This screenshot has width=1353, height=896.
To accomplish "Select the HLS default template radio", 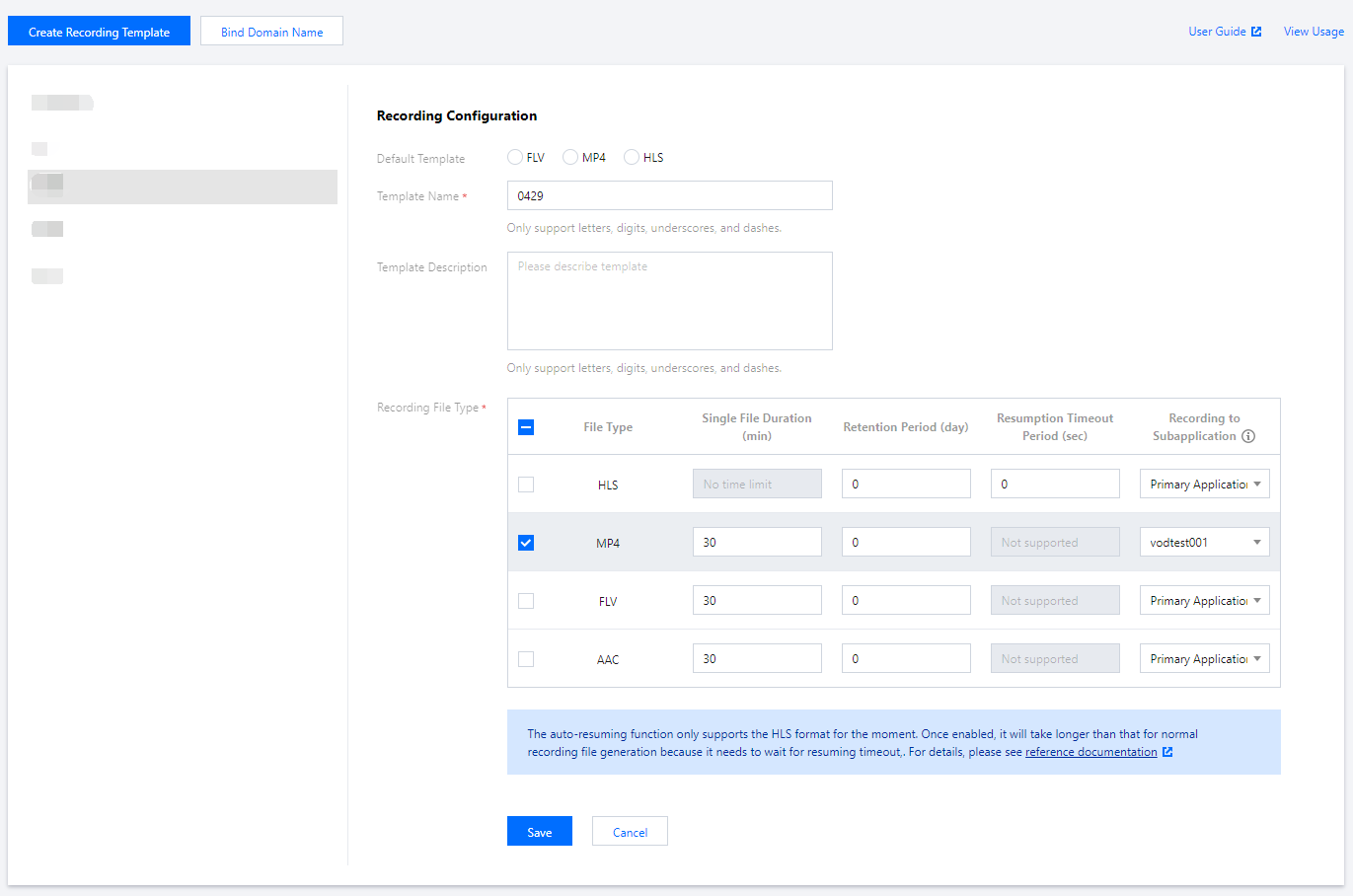I will tap(632, 157).
